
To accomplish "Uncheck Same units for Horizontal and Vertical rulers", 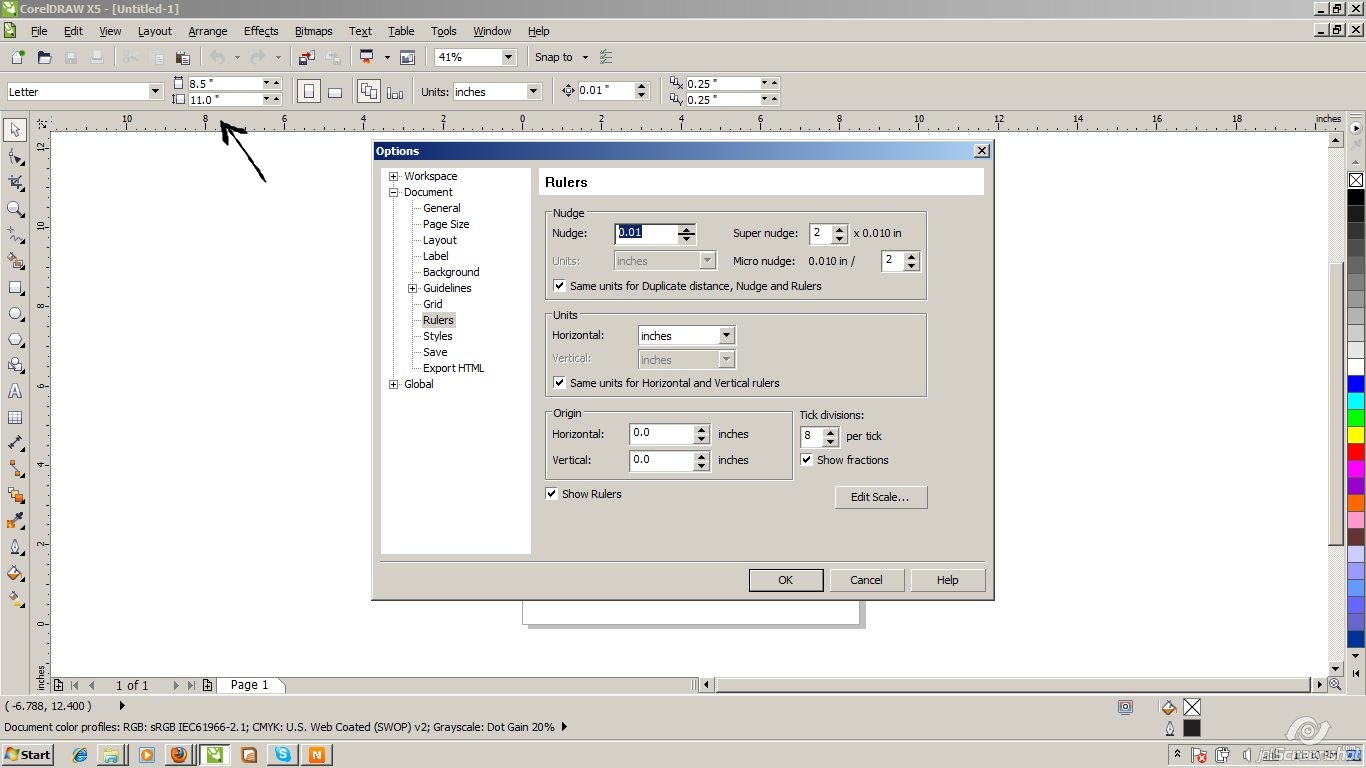I will tap(559, 383).
